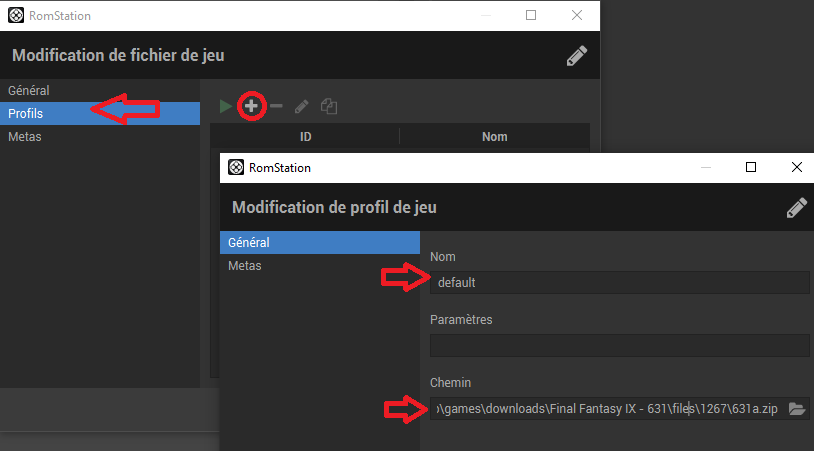Maximize the game profile RomStation window
Image resolution: width=814 pixels, height=451 pixels.
tap(751, 167)
